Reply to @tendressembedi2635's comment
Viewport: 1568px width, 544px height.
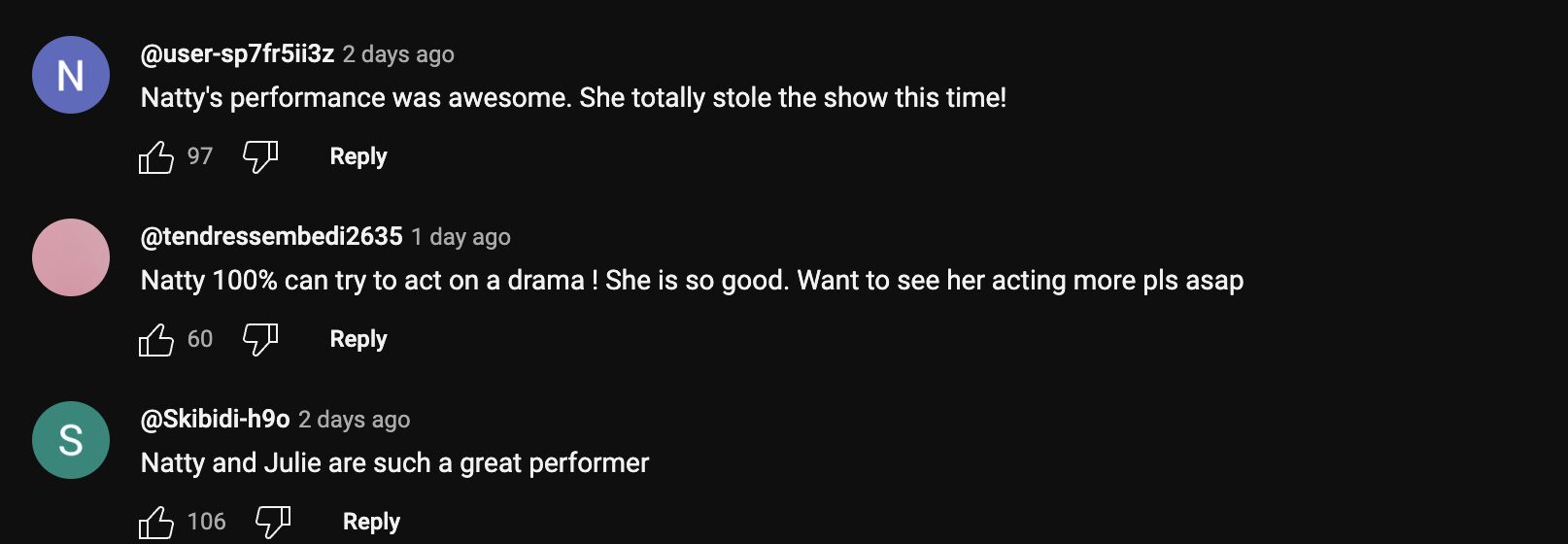(x=358, y=339)
